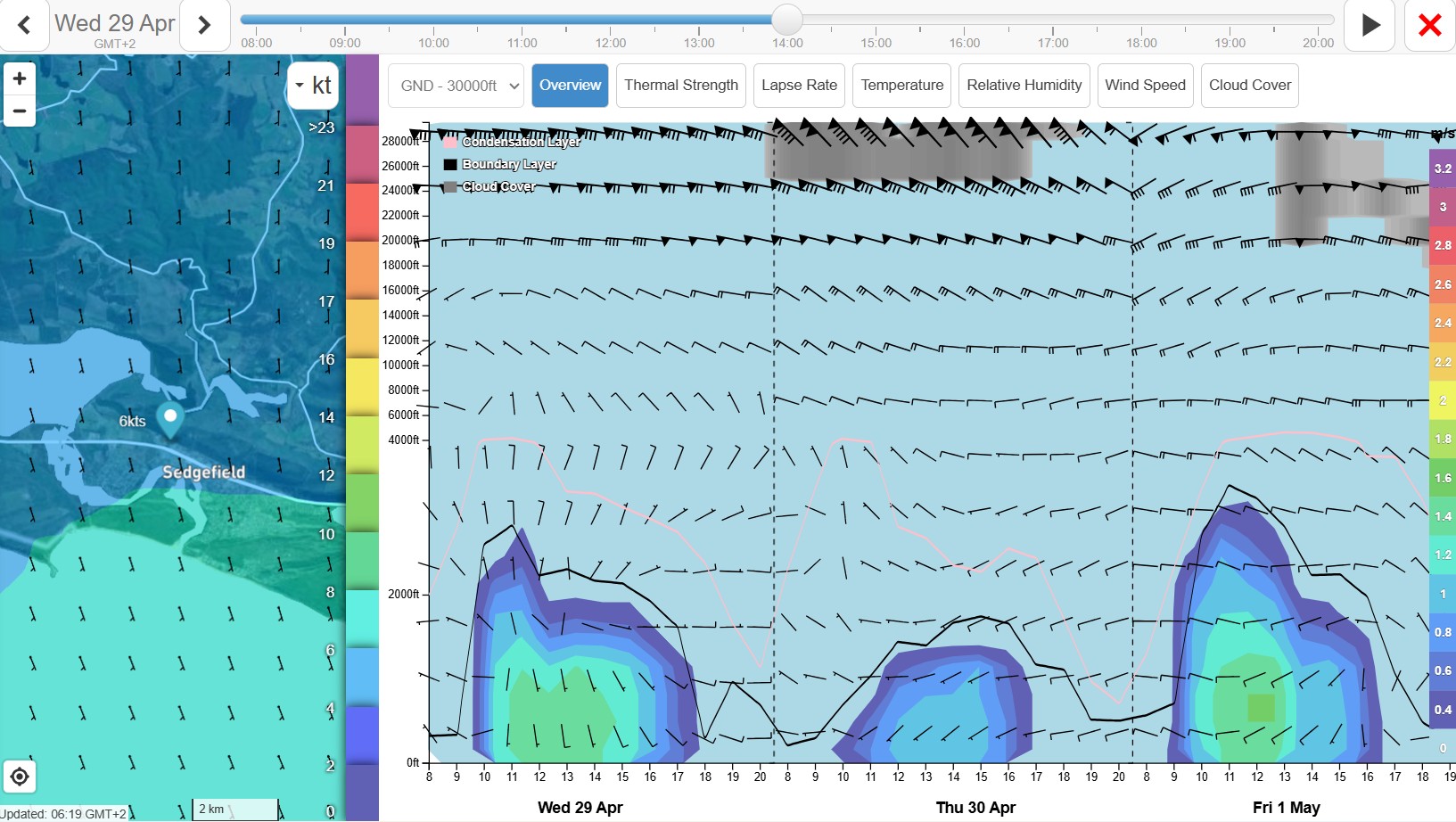Go to the next day arrow
This screenshot has height=822, width=1456.
(x=204, y=25)
